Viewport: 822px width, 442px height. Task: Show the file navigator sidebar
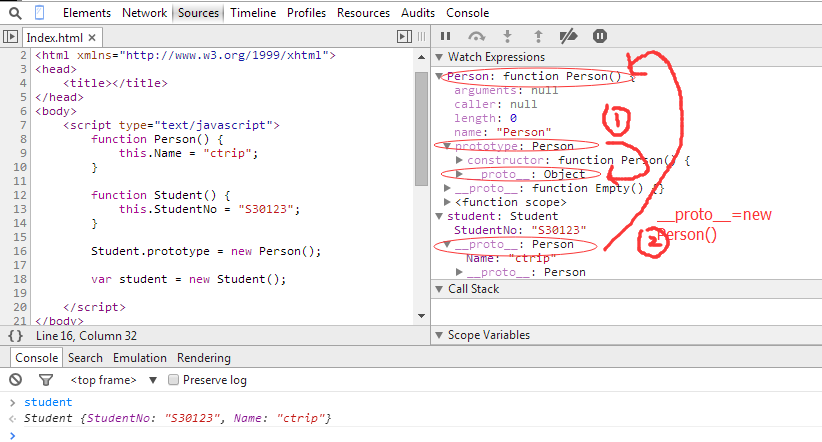pos(10,37)
